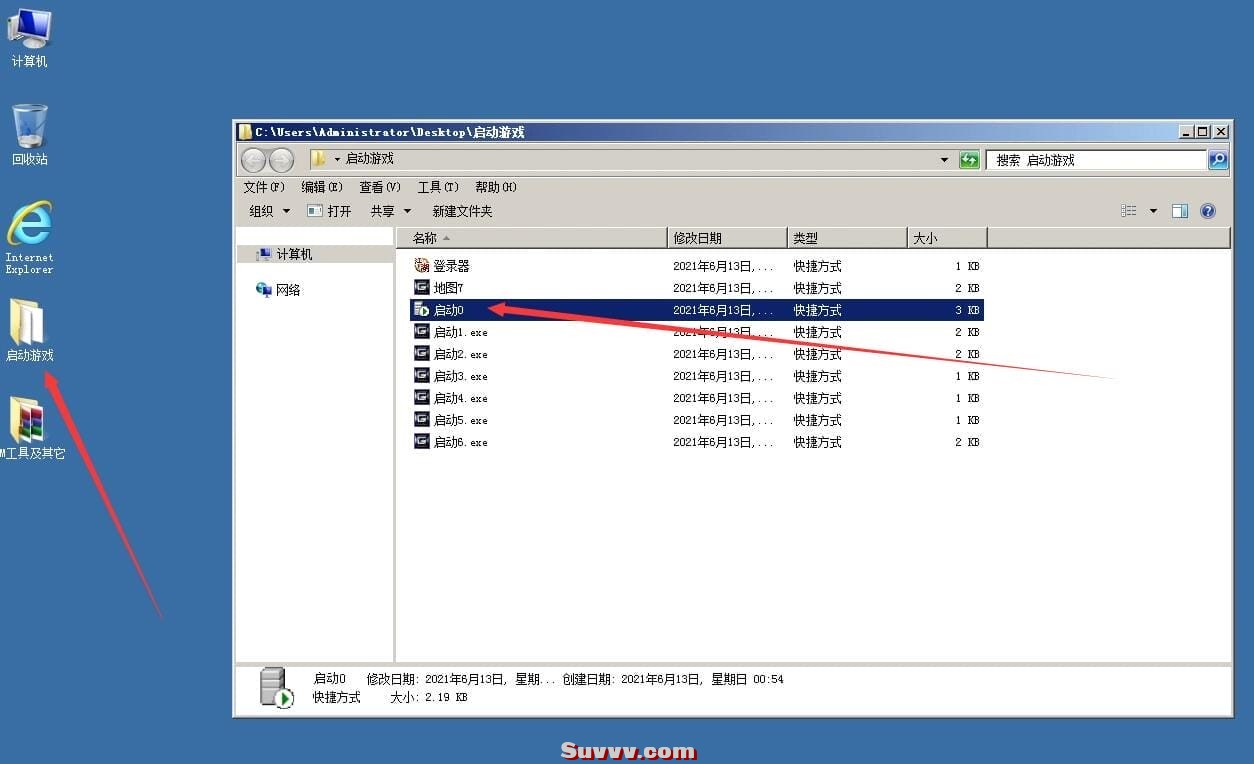Screen dimensions: 1254x764
Task: Open the 计算机 icon on the desktop
Action: pyautogui.click(x=29, y=35)
